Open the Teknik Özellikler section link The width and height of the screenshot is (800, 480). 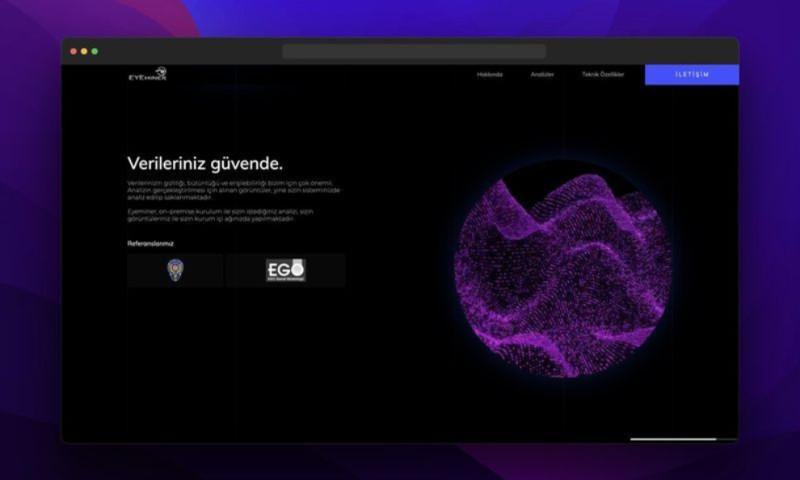click(603, 75)
